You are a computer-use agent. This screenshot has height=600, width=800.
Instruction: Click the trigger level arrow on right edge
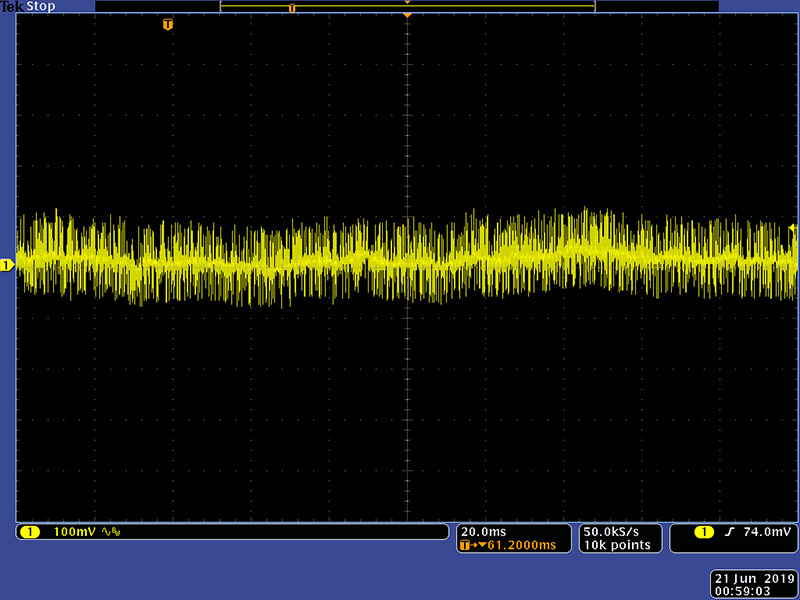point(793,229)
